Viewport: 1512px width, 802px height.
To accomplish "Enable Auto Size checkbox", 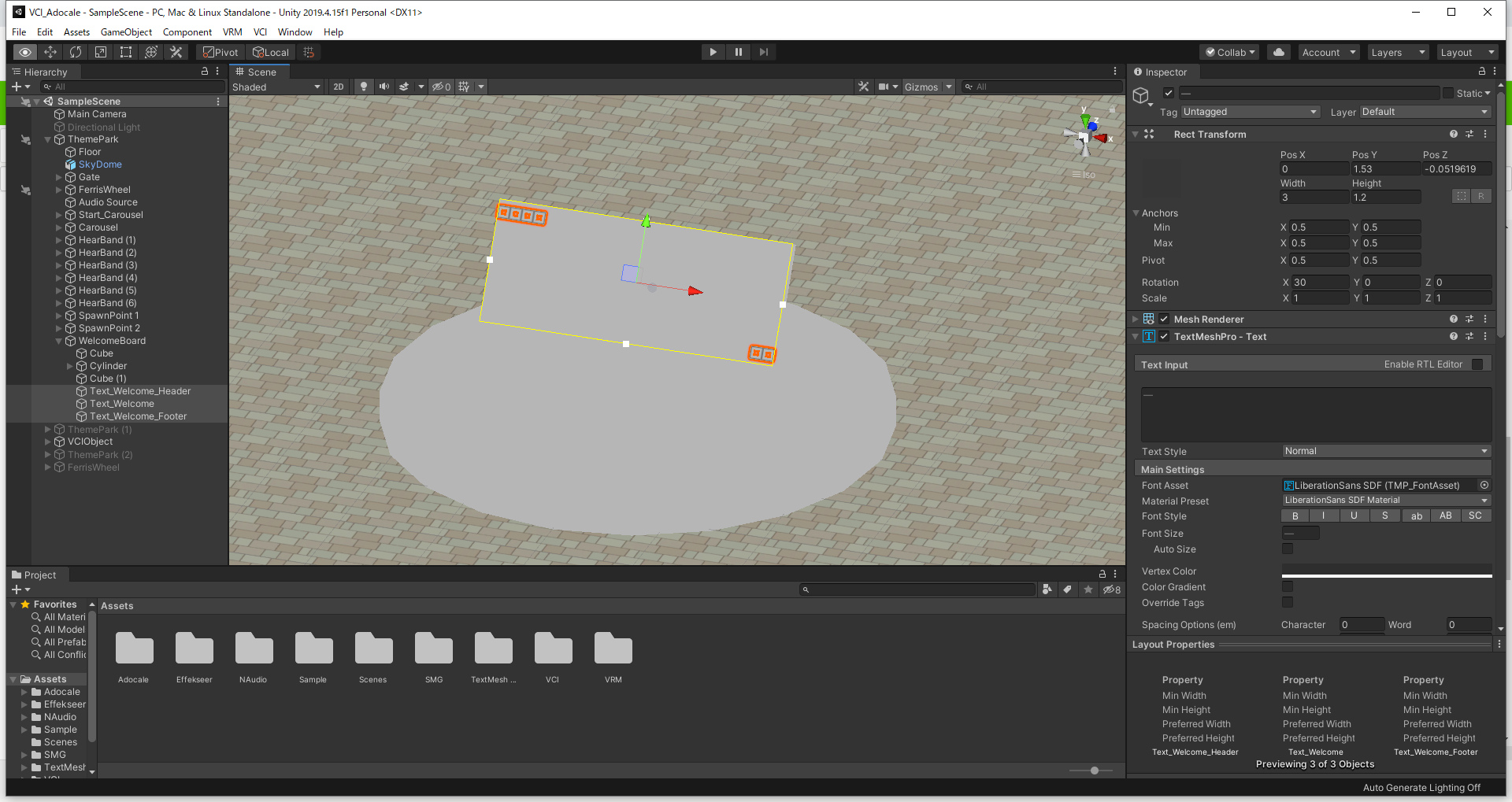I will pos(1288,549).
